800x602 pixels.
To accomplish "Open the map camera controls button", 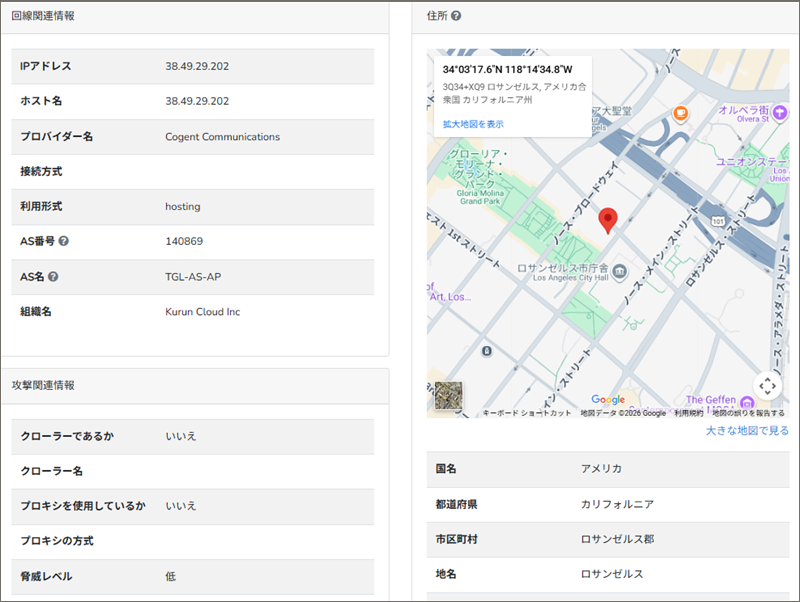I will click(x=766, y=385).
